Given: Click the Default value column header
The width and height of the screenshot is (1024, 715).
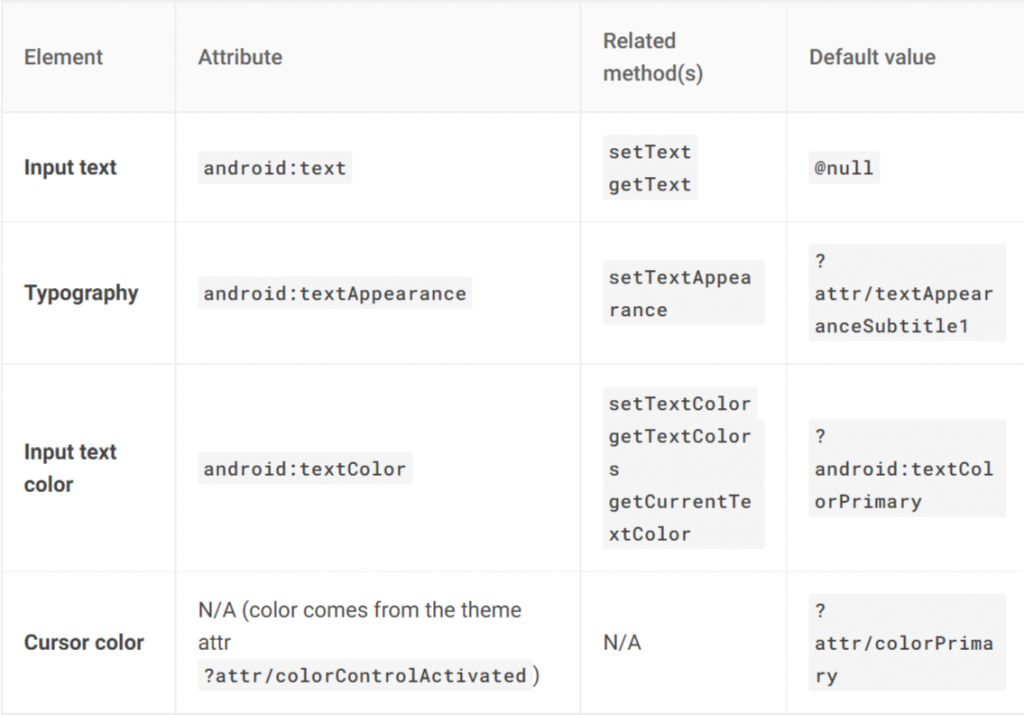Looking at the screenshot, I should (x=872, y=57).
